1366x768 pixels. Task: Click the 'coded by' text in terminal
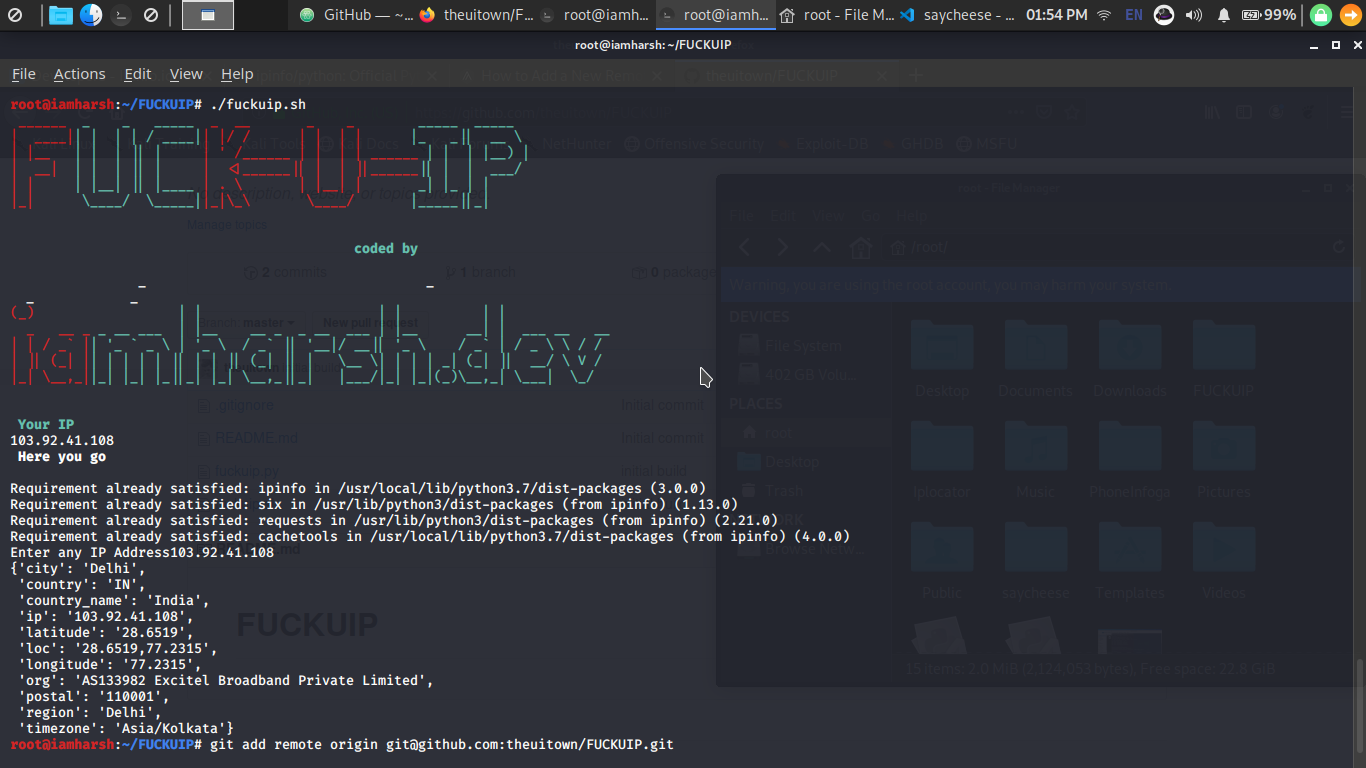click(x=386, y=249)
